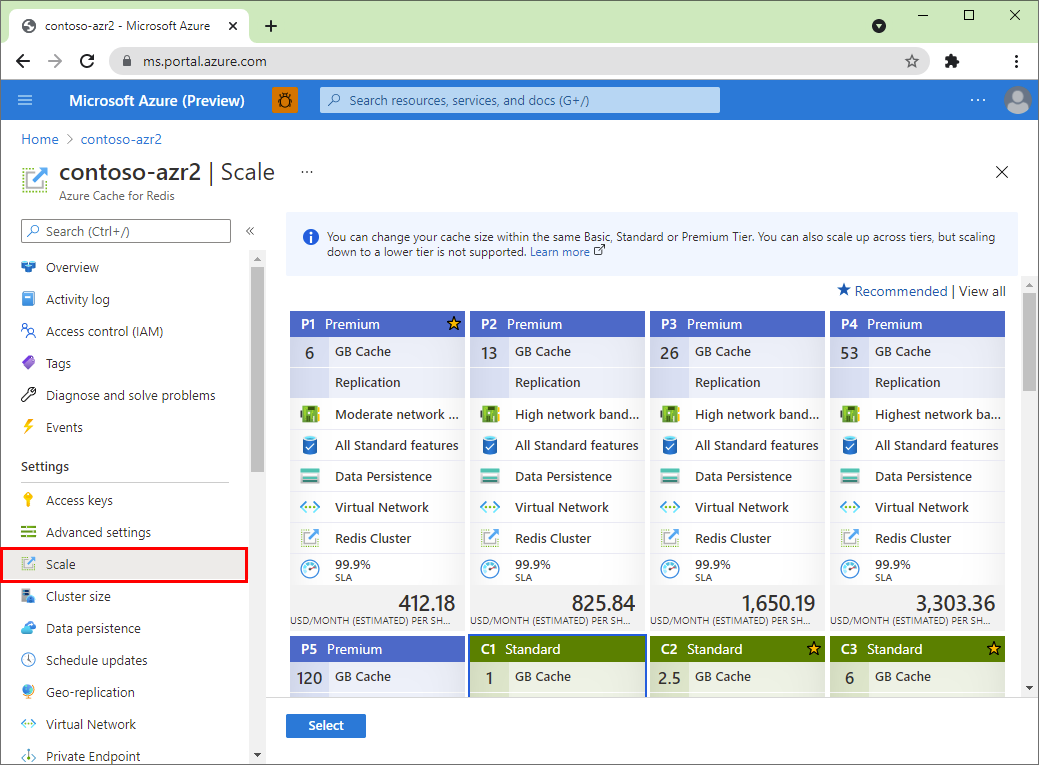Open the top-bar overflow ellipsis menu

(977, 100)
